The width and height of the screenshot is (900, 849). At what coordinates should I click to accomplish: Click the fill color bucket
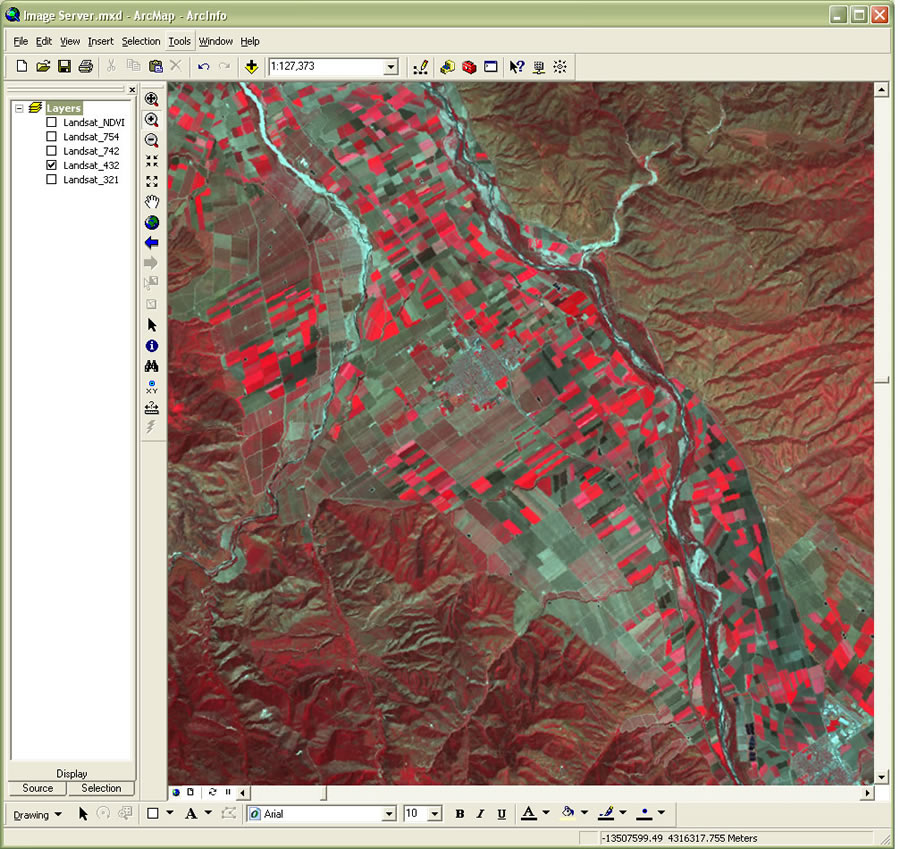tap(568, 813)
